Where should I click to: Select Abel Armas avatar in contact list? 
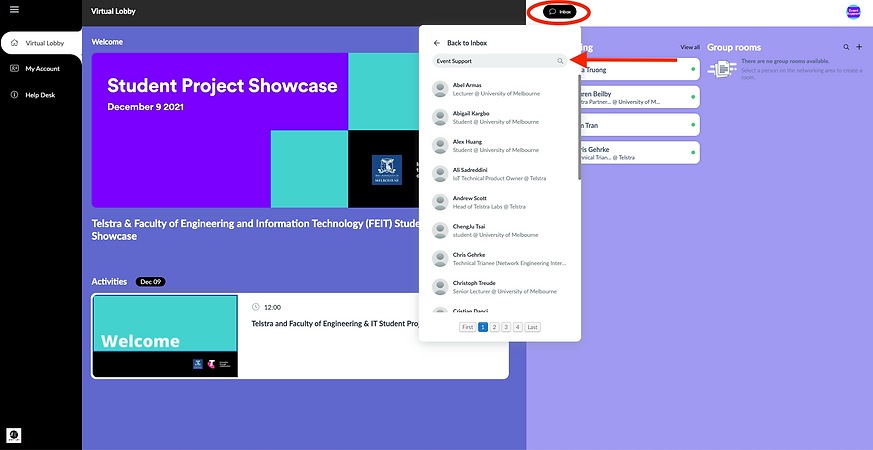point(440,89)
